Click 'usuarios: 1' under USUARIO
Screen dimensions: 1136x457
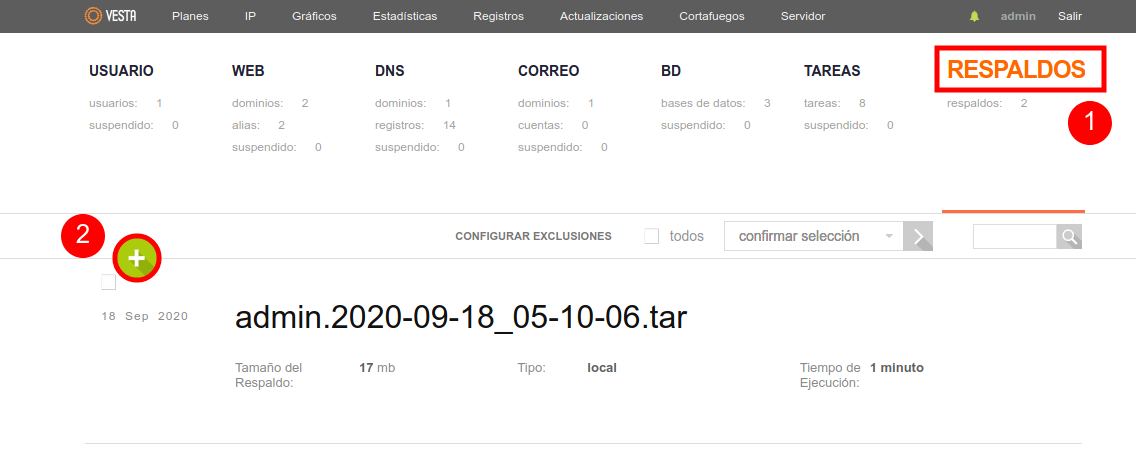click(125, 104)
